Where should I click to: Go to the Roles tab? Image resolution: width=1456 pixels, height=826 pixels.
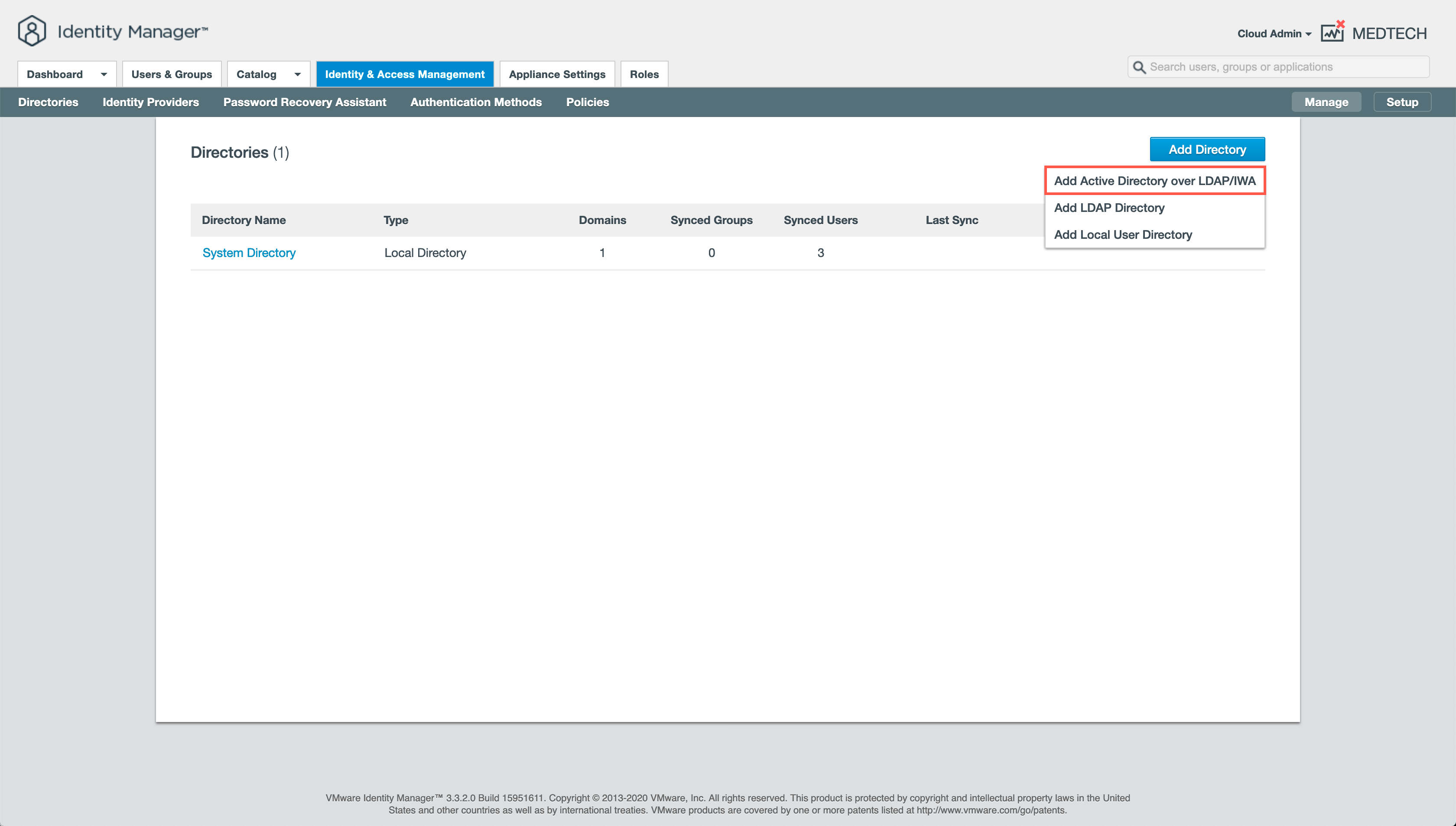(644, 74)
